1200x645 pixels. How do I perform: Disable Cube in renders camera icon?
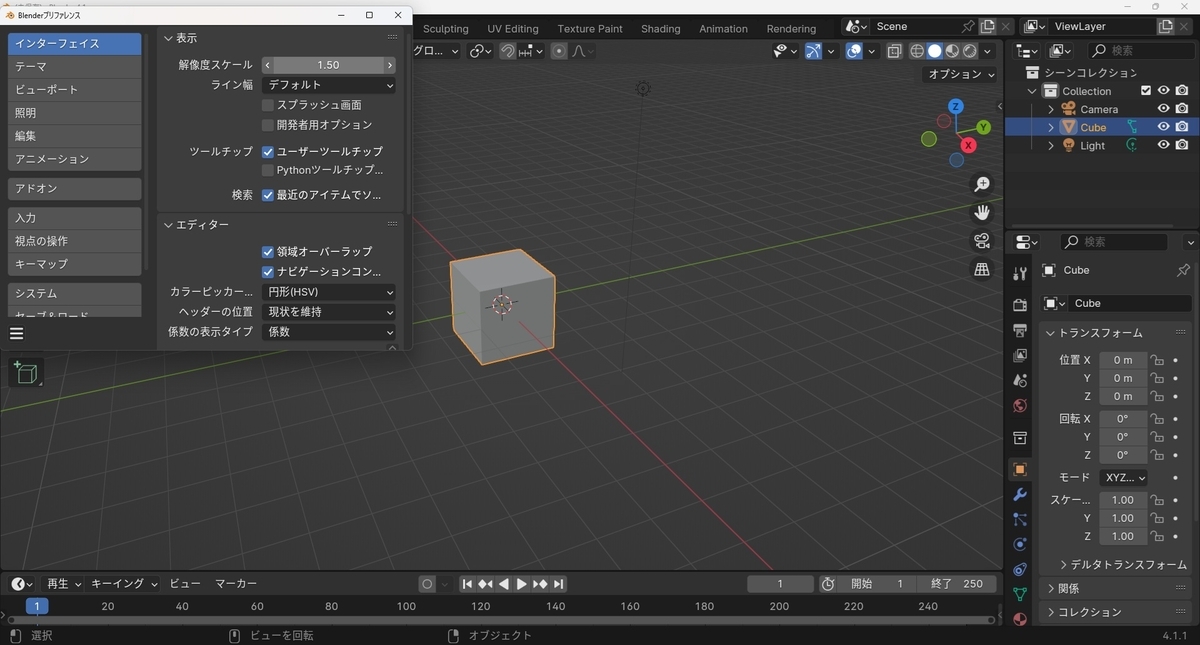(x=1182, y=127)
